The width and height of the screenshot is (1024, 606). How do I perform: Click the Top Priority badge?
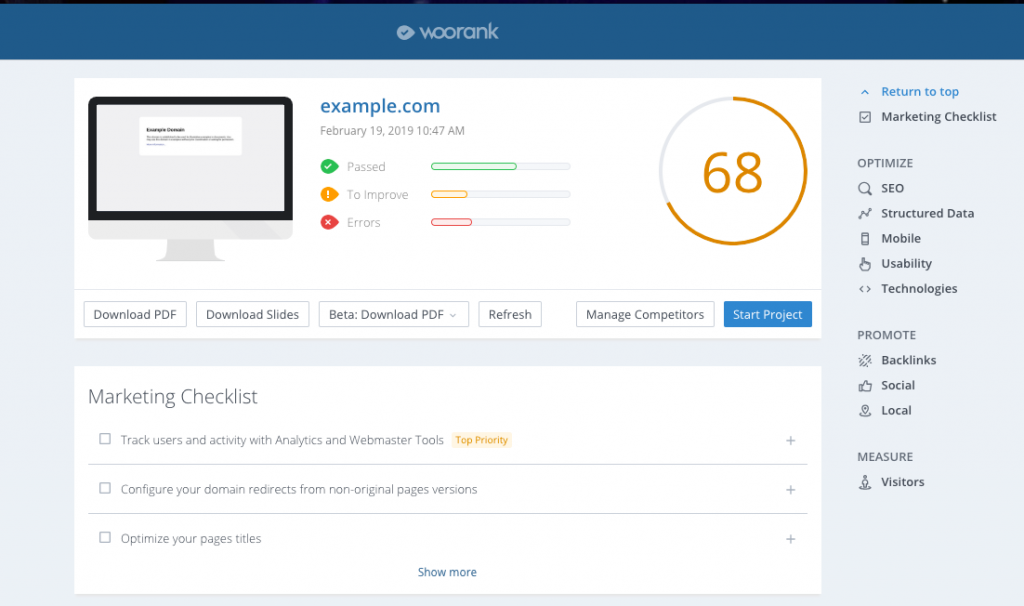point(481,440)
